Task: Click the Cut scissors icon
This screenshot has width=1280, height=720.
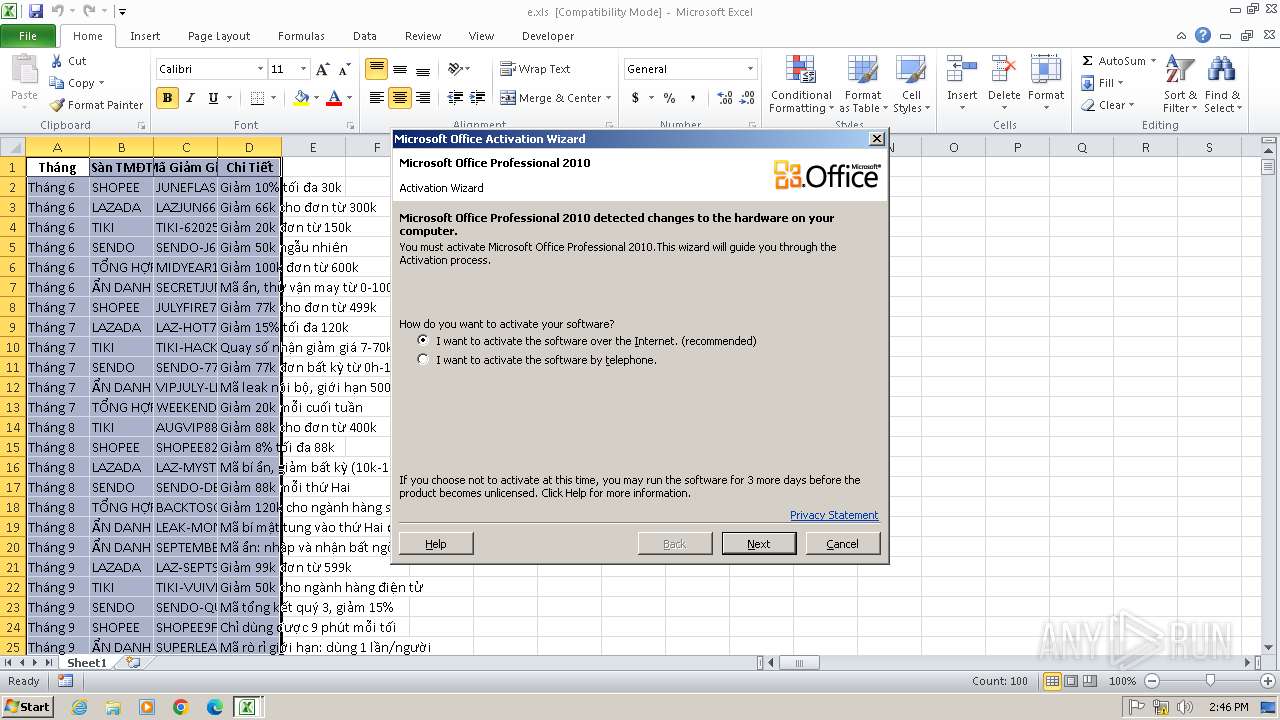Action: pos(57,61)
